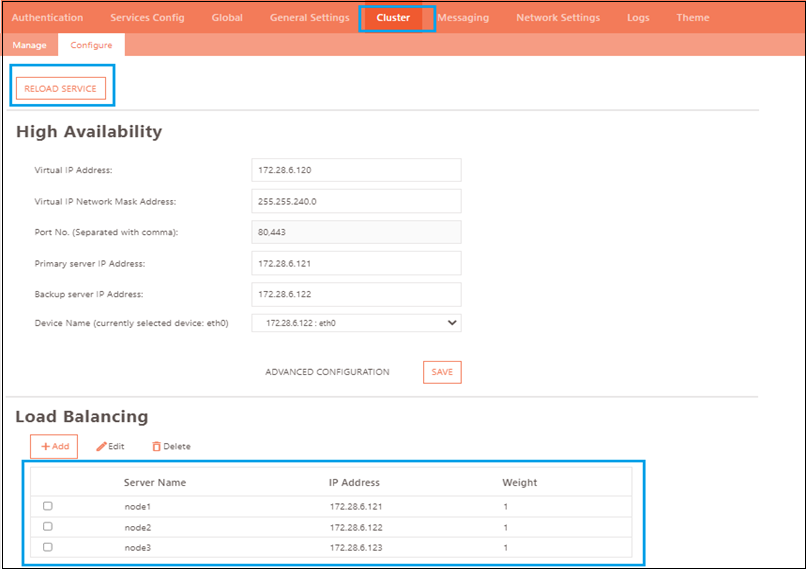Click the weight value for node1

(506, 507)
